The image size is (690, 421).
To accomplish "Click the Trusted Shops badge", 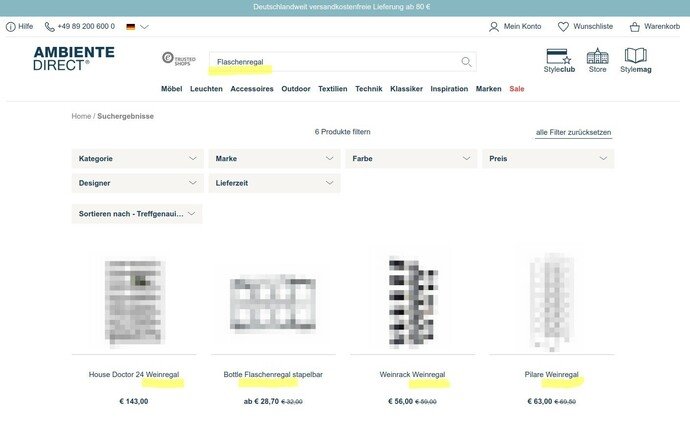I will pos(178,61).
